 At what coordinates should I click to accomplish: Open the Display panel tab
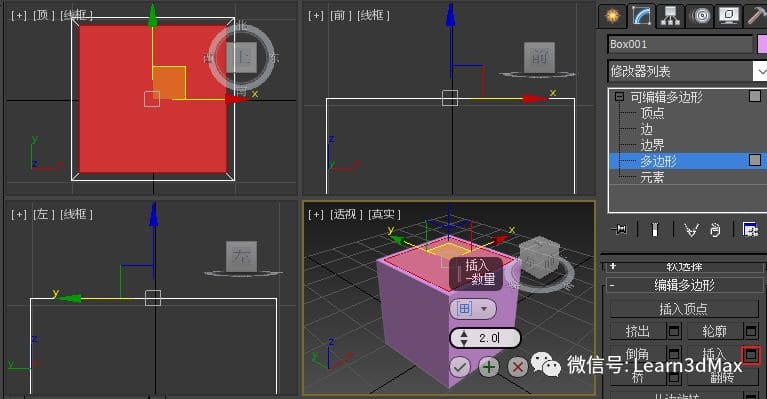coord(729,16)
